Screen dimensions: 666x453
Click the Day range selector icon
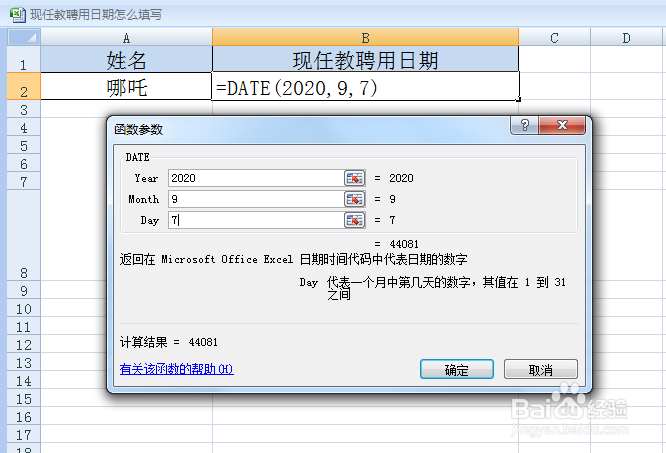point(354,220)
